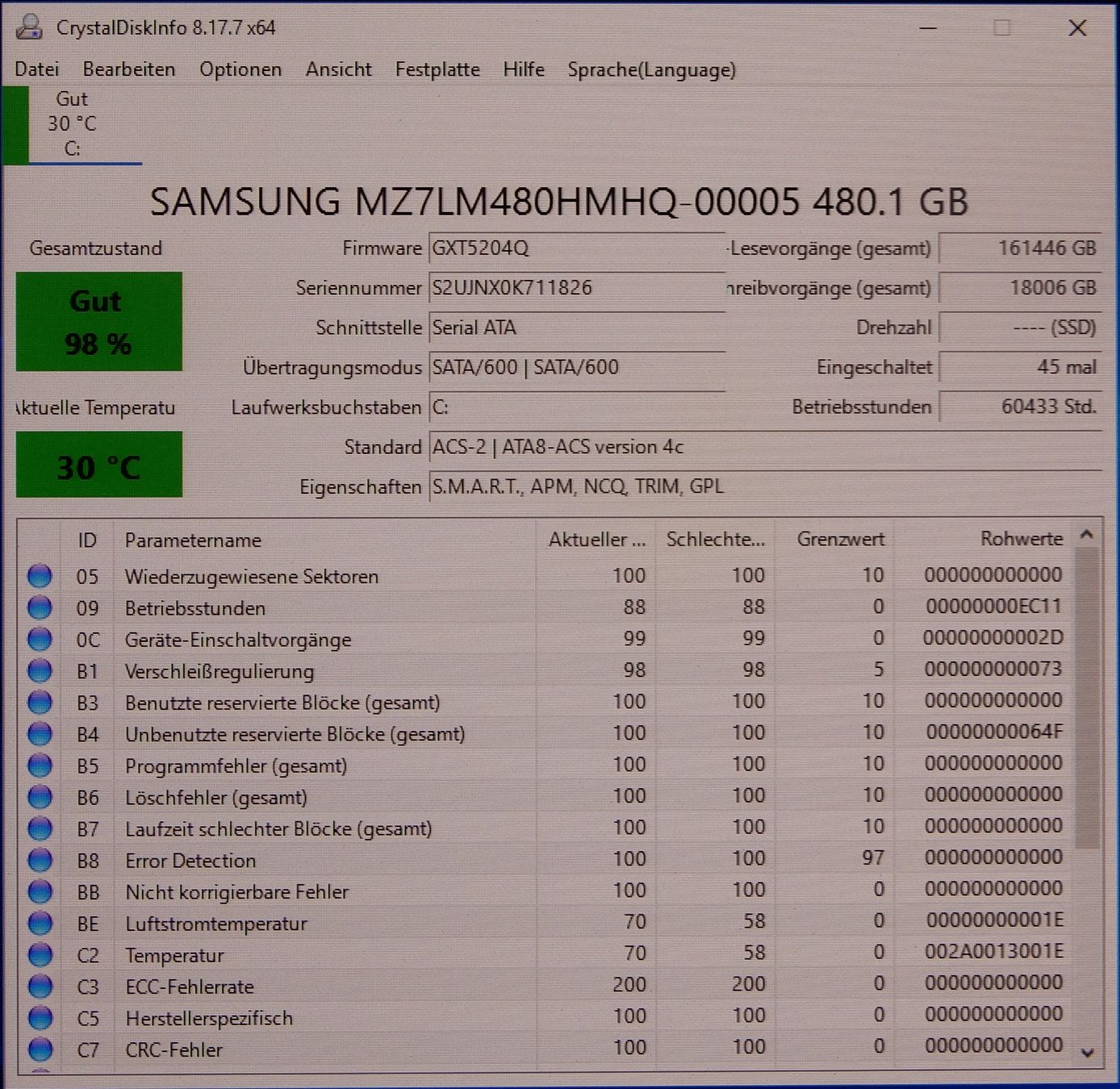Click the raw value 00000000001E
This screenshot has height=1089, width=1120.
click(995, 920)
